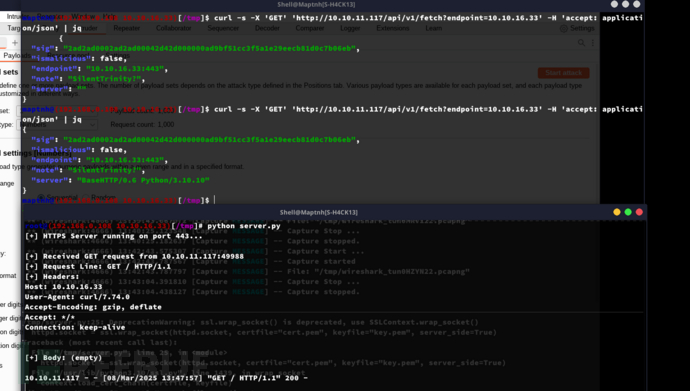Maximize lower terminal with green button

628,212
